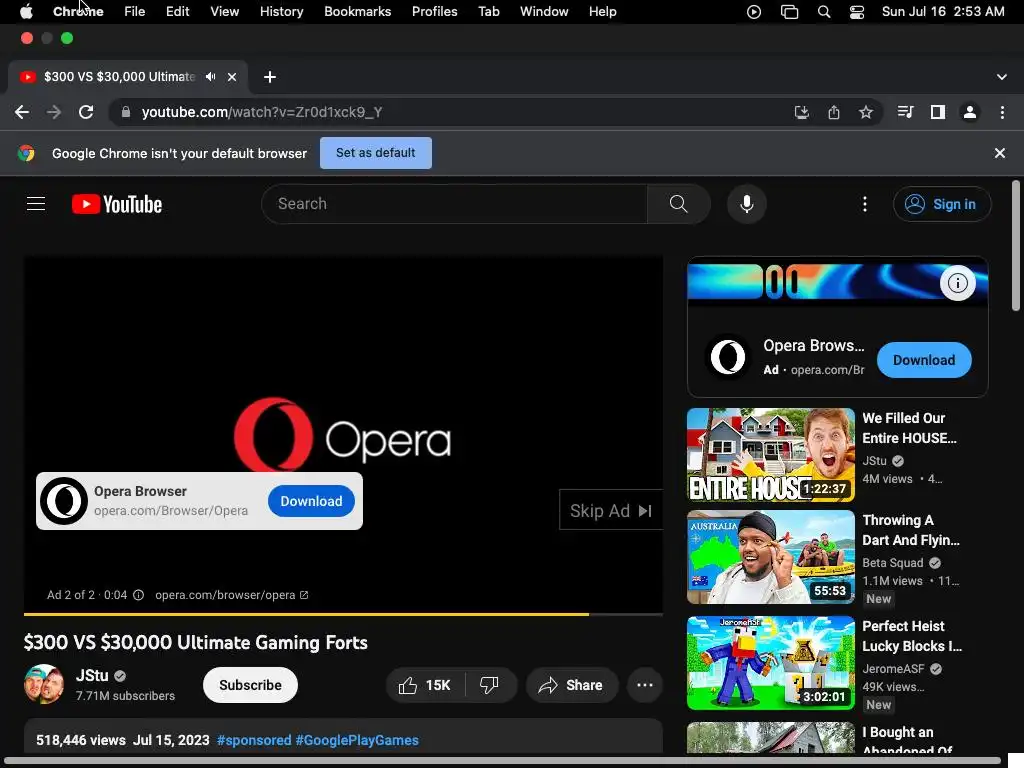Viewport: 1024px width, 768px height.
Task: Expand the tab search dropdown arrow
Action: pos(1002,77)
